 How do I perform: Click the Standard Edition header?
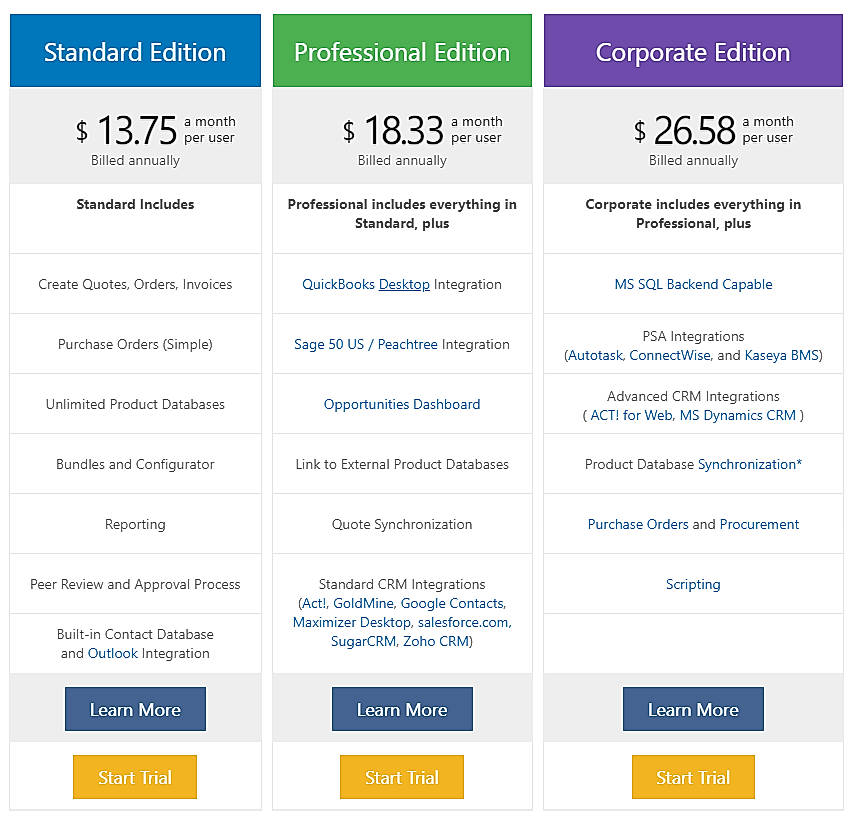pos(135,50)
